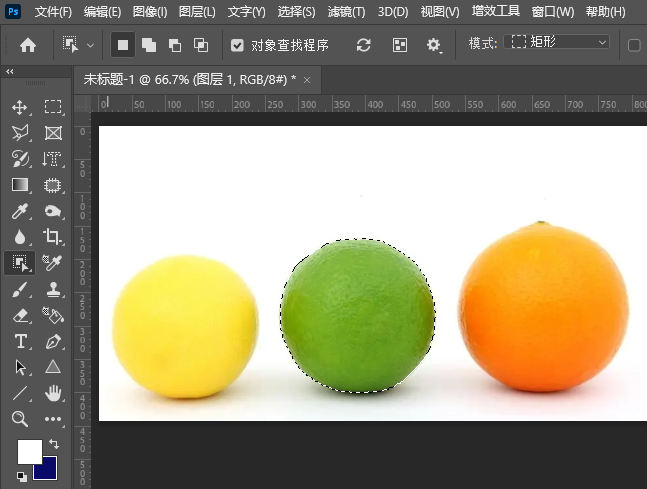Reset to default black and white colors

[x=21, y=477]
